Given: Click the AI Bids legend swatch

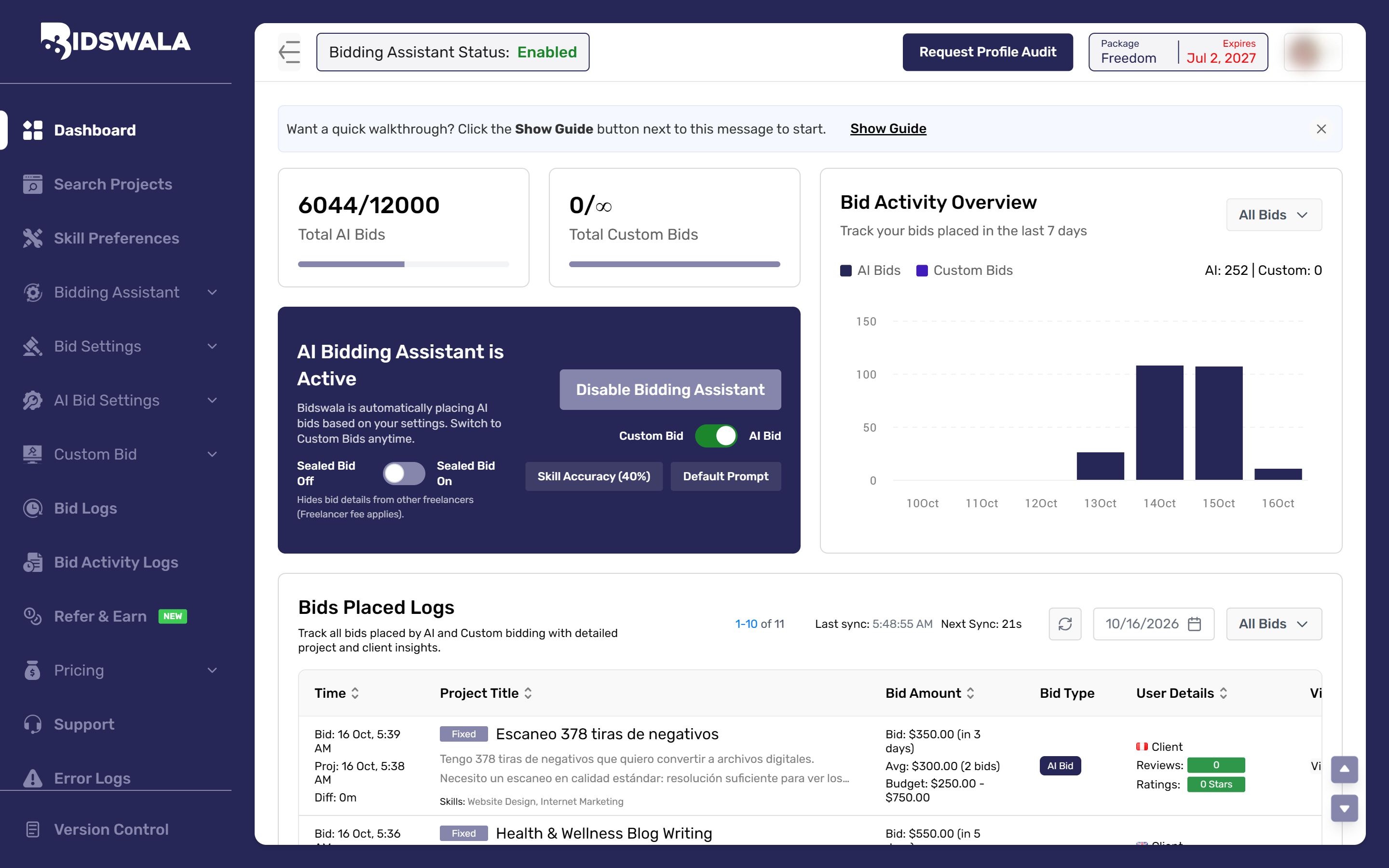Looking at the screenshot, I should pyautogui.click(x=845, y=271).
